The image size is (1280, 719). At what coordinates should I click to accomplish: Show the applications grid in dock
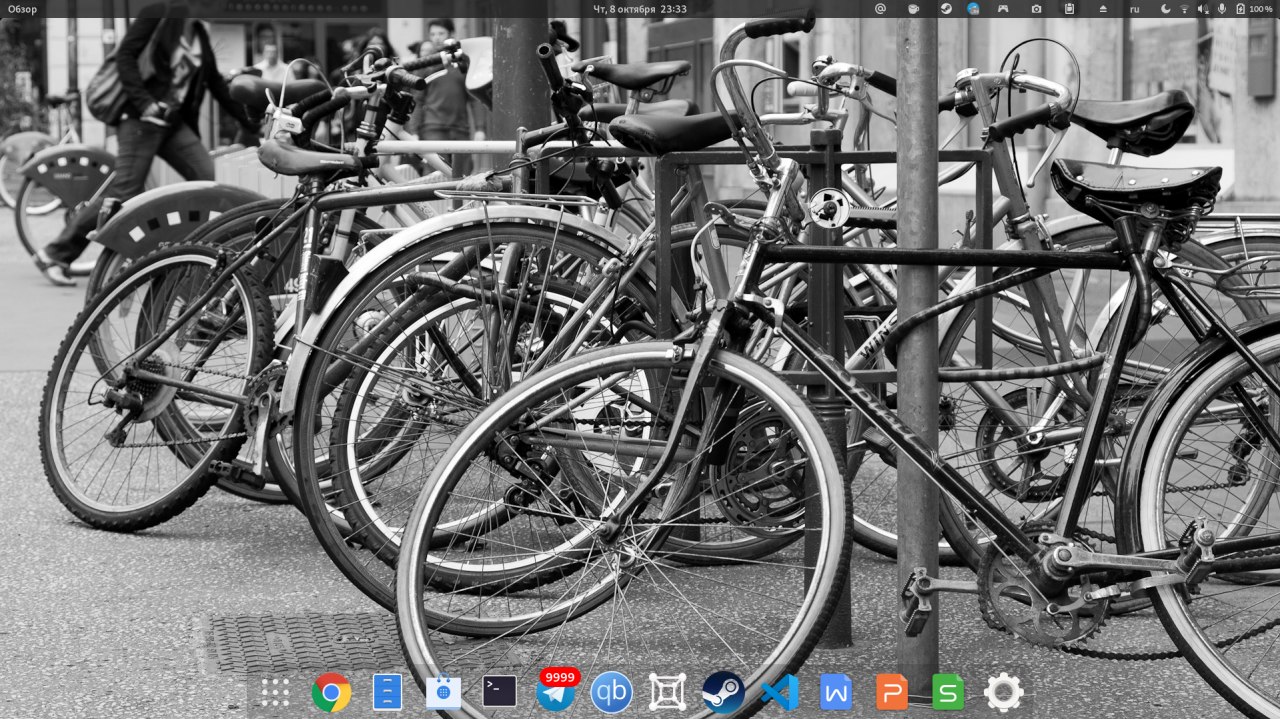coord(275,692)
